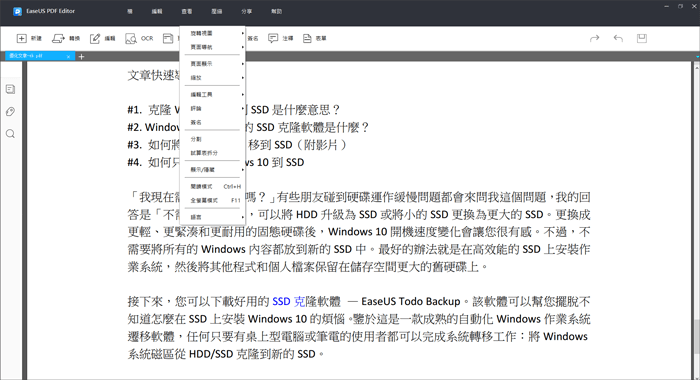
Task: Click the EaseUS PDF Editor logo
Action: 17,11
